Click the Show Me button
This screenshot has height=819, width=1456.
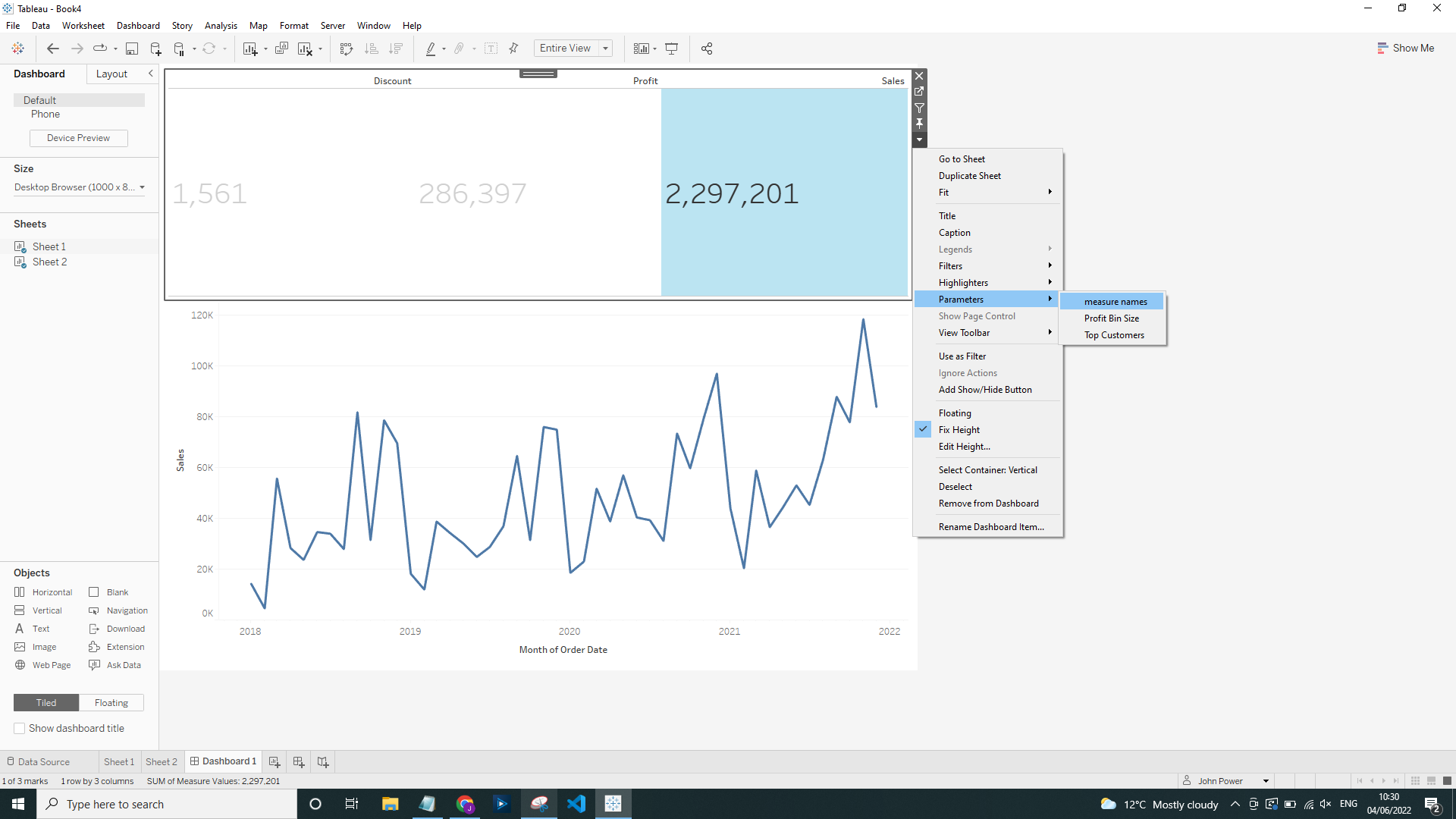click(x=1405, y=48)
